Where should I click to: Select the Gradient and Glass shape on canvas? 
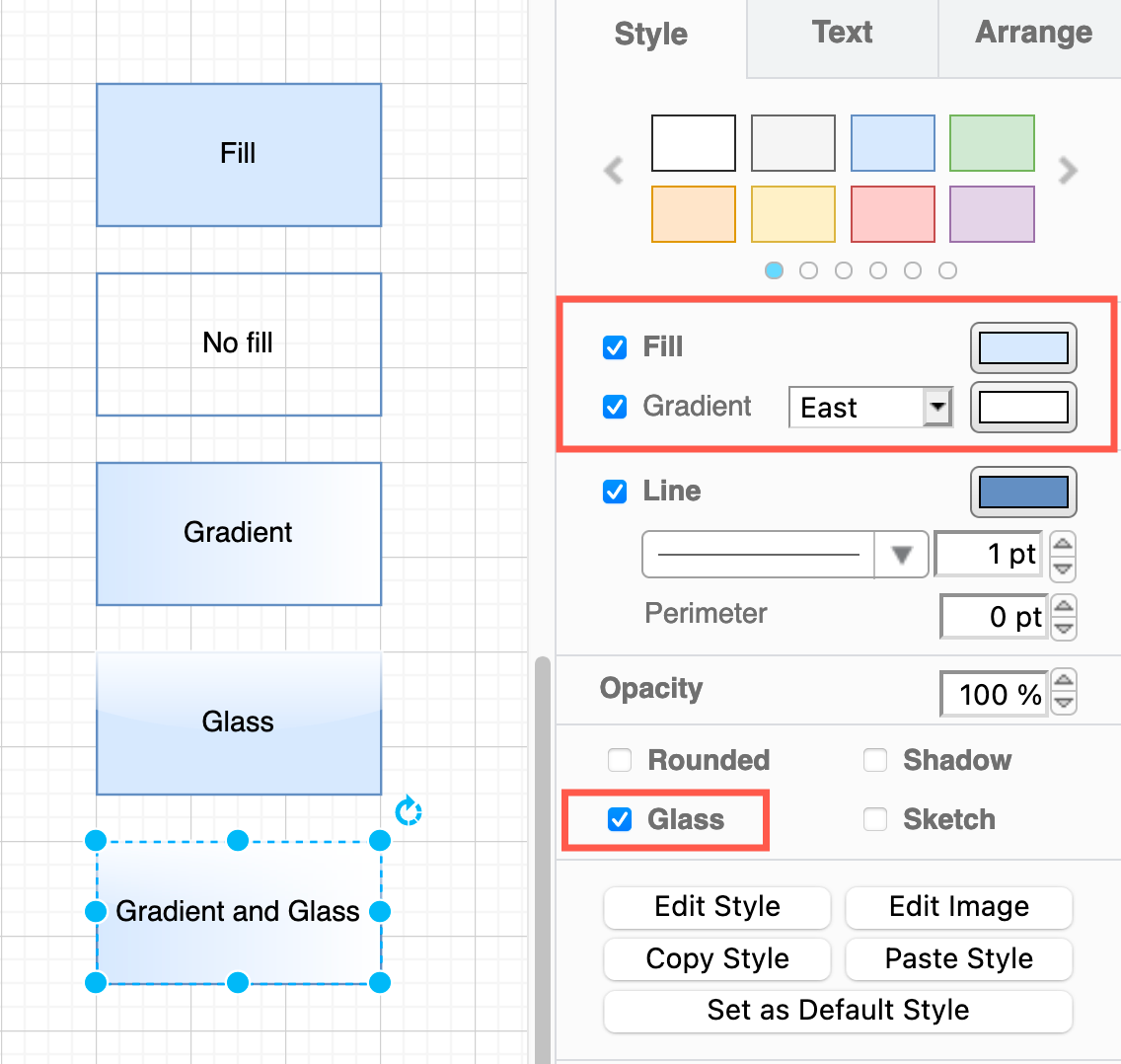[x=238, y=911]
